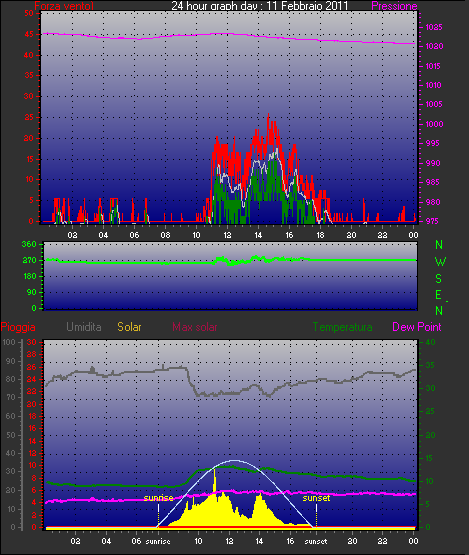Click the sunrise tick on bottom time axis

[x=158, y=541]
